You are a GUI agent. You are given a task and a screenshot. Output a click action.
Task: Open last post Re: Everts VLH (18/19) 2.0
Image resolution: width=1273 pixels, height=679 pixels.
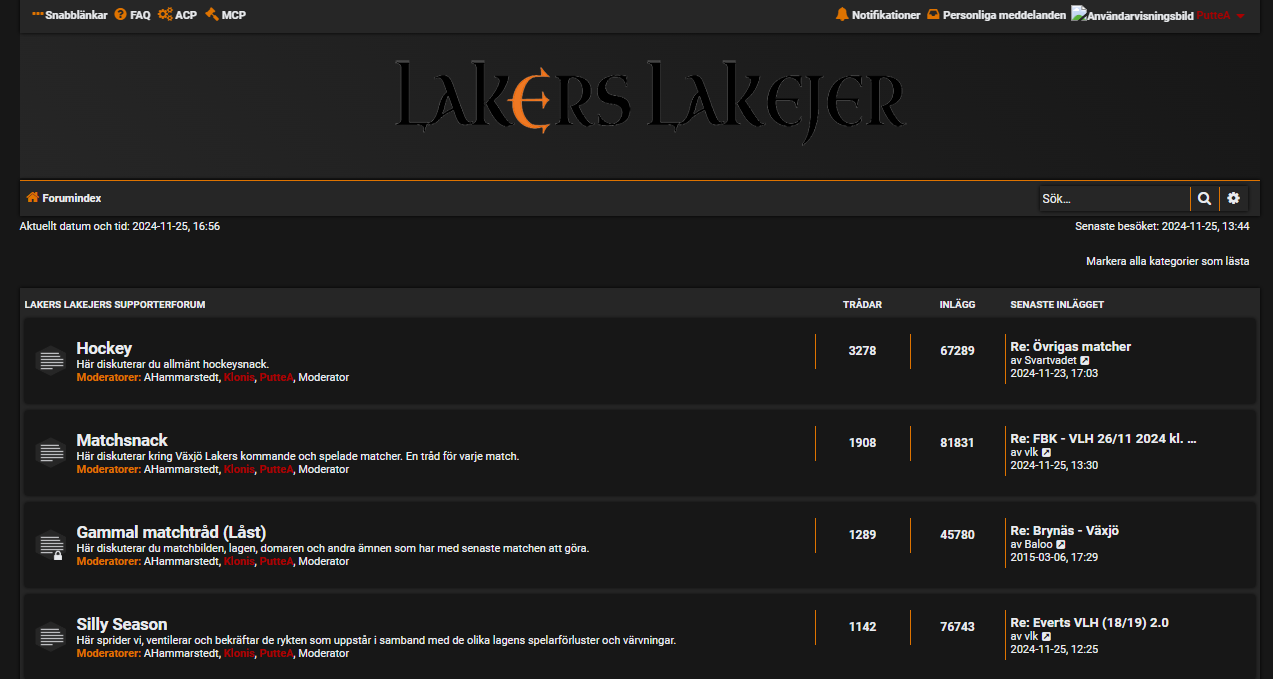(x=1089, y=623)
